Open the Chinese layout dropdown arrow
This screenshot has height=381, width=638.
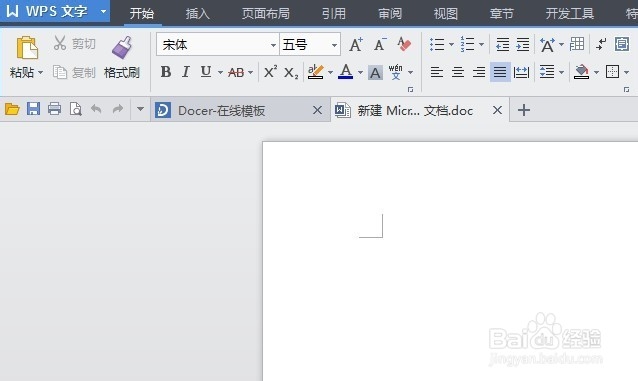(561, 44)
